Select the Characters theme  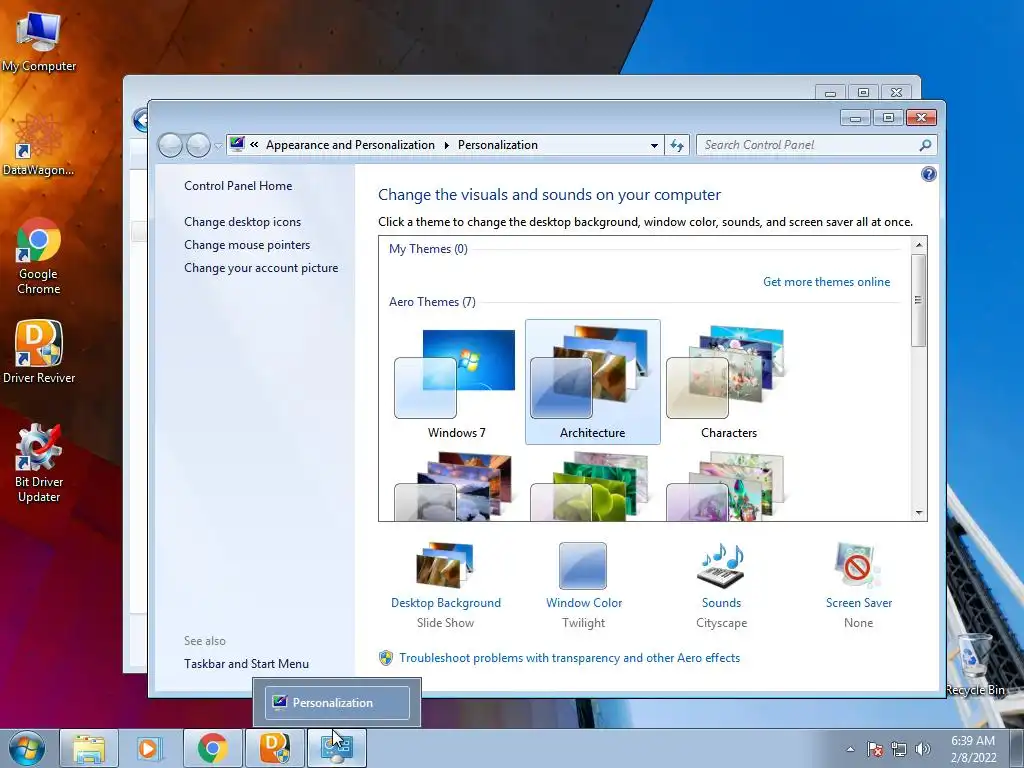(x=728, y=383)
